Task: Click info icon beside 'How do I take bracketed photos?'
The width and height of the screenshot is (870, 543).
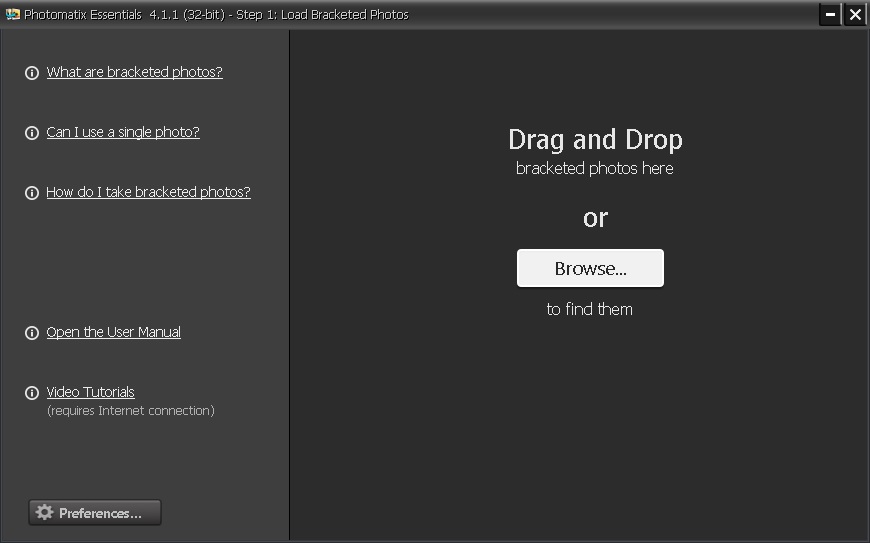Action: 32,192
